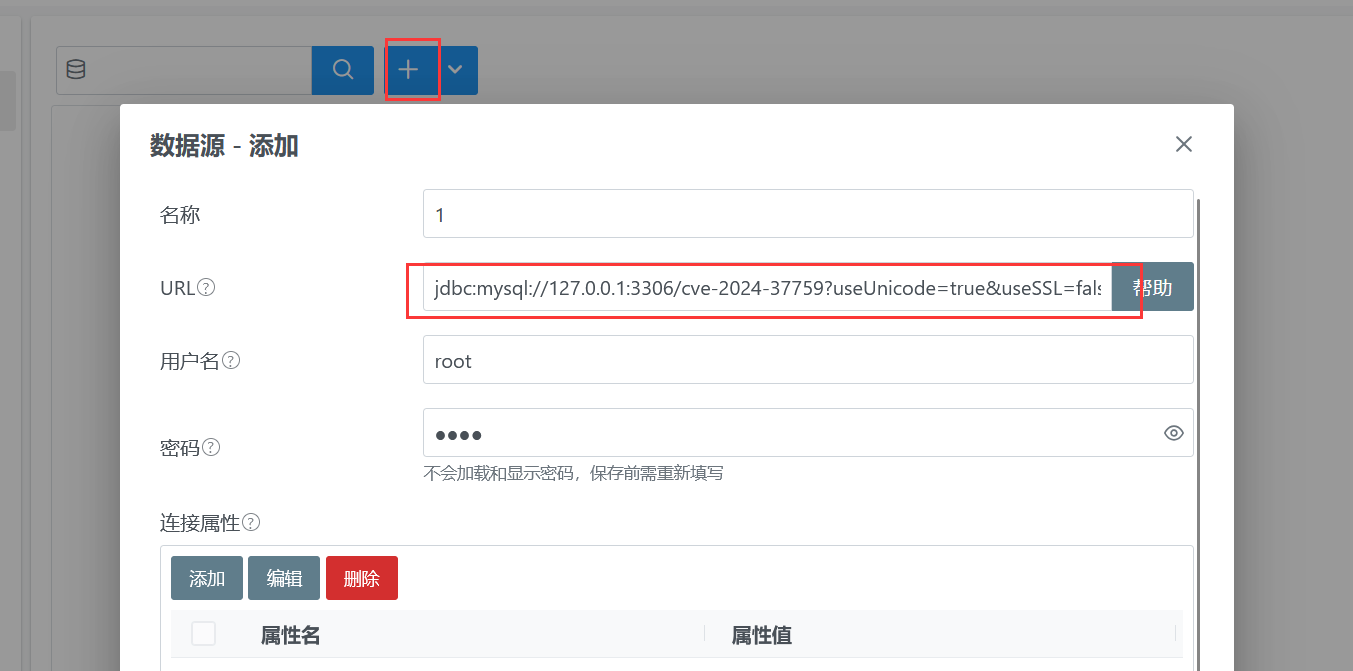Screen dimensions: 1353x671
Task: Click the database icon in the search box
Action: click(x=76, y=70)
